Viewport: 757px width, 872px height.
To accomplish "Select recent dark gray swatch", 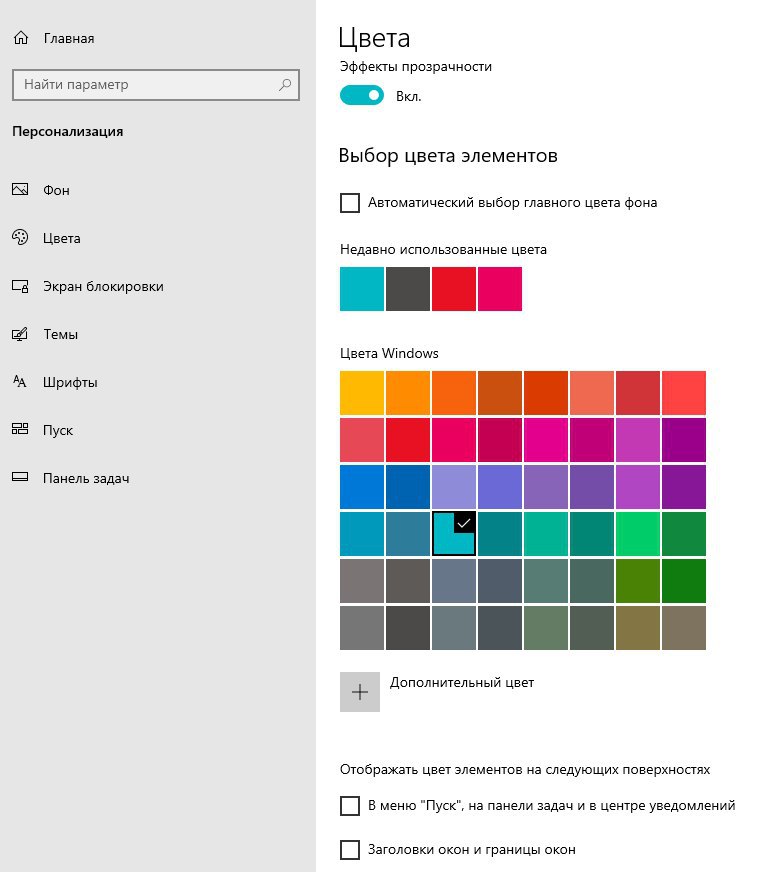I will (x=408, y=289).
